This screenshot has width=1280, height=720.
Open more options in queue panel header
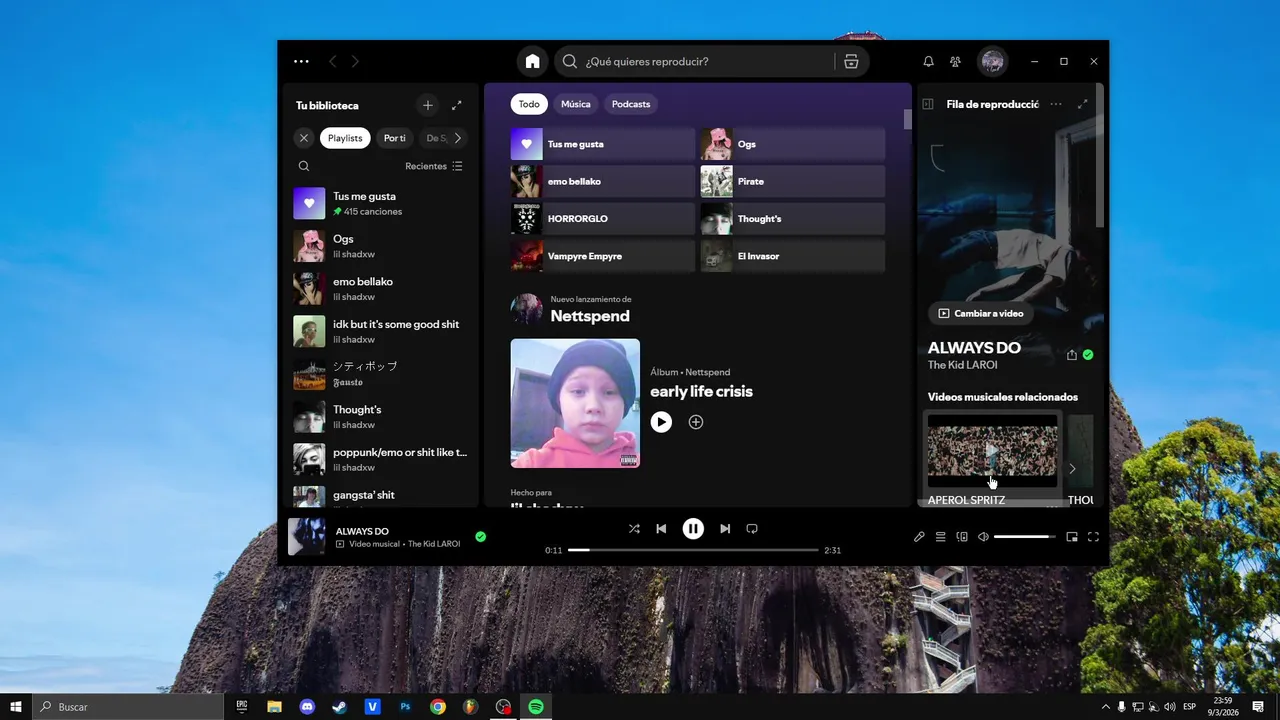coord(1056,104)
